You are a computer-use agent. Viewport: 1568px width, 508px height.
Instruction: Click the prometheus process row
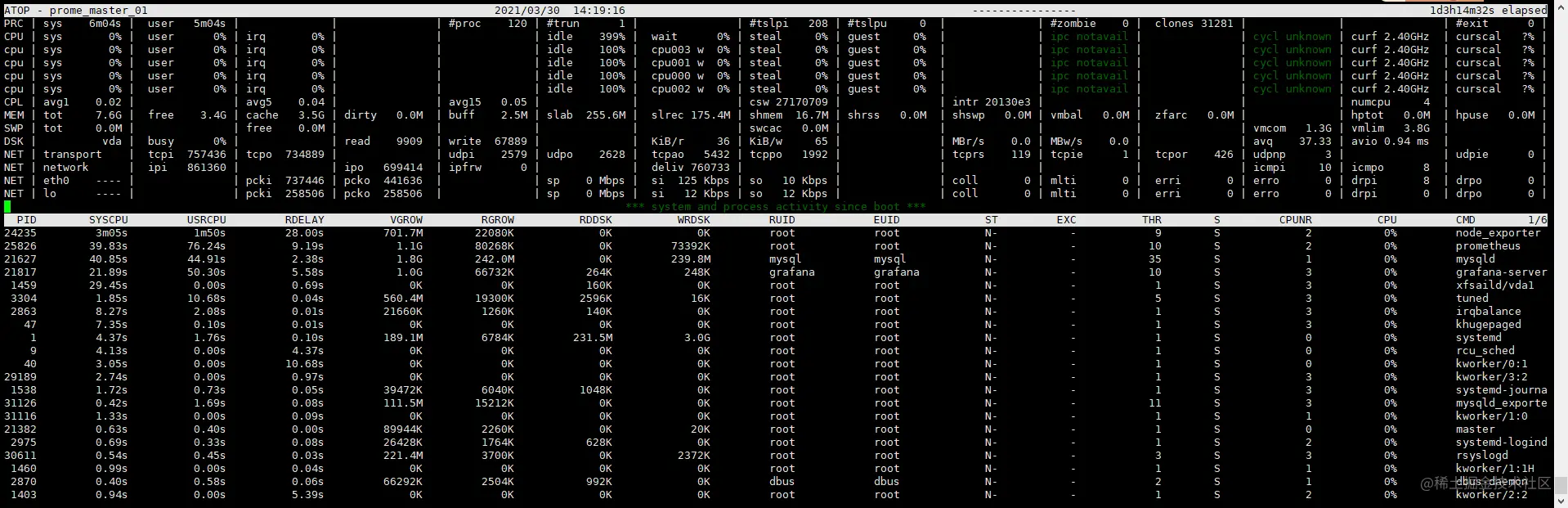[x=777, y=246]
